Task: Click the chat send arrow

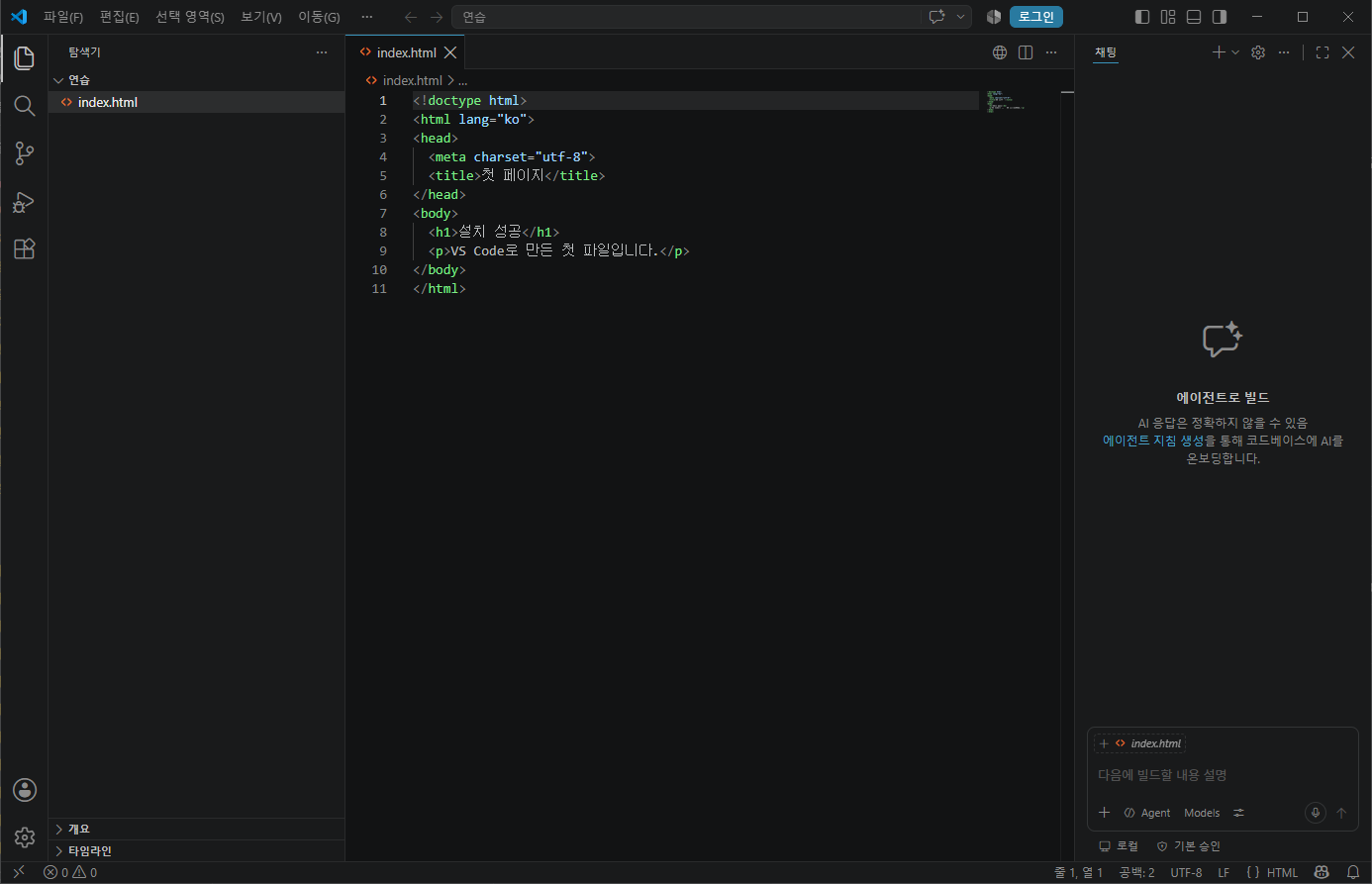Action: [x=1341, y=813]
